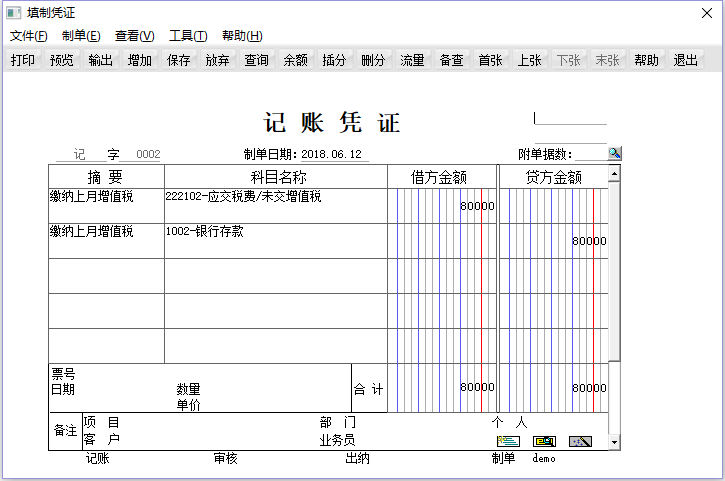
Task: Click the 查询 toolbar button
Action: [256, 60]
